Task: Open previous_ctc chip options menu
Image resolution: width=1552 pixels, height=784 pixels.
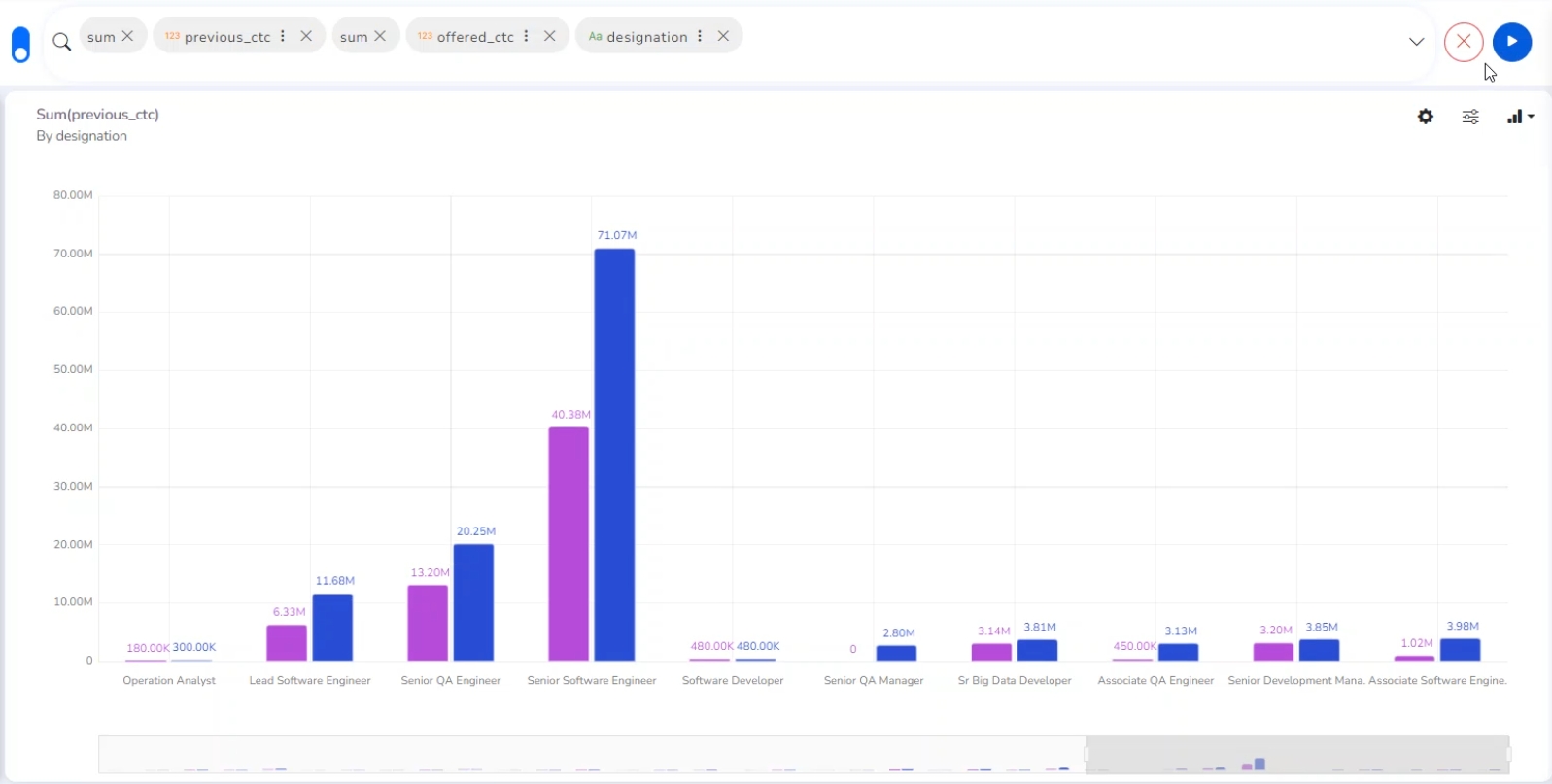Action: [283, 36]
